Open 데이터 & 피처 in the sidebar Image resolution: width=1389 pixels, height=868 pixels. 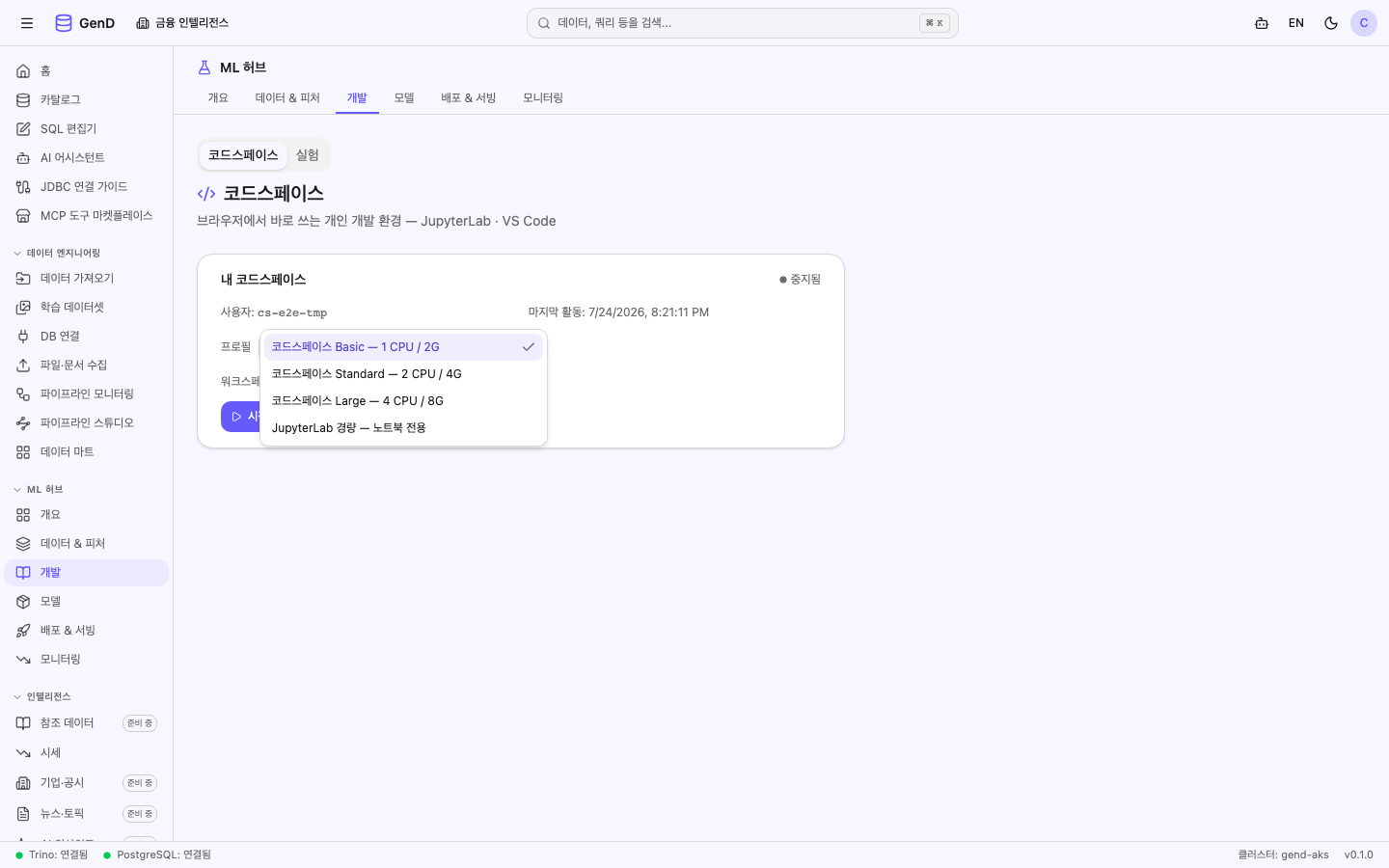[x=87, y=544]
